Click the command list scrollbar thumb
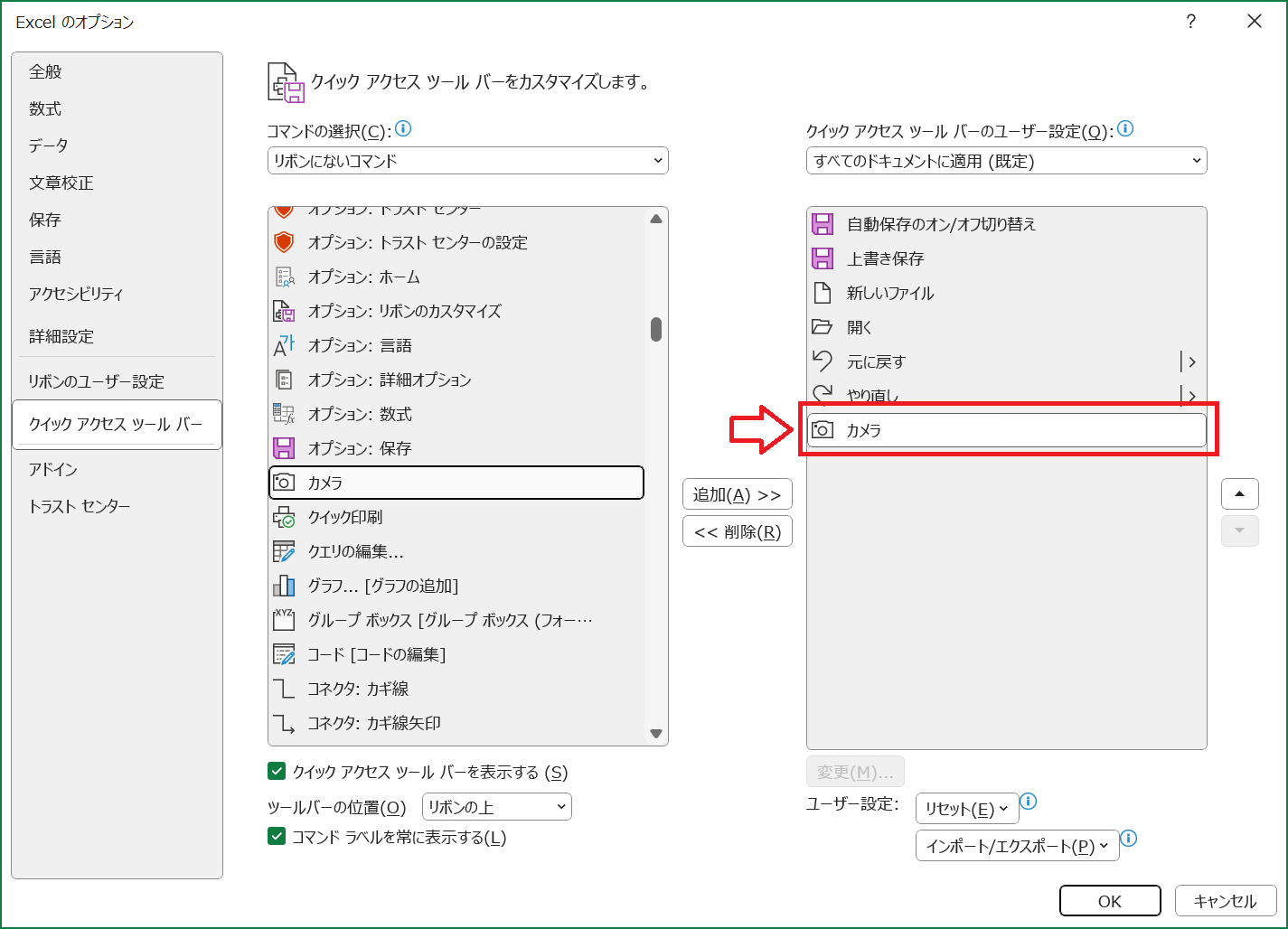Viewport: 1288px width, 929px height. 656,329
